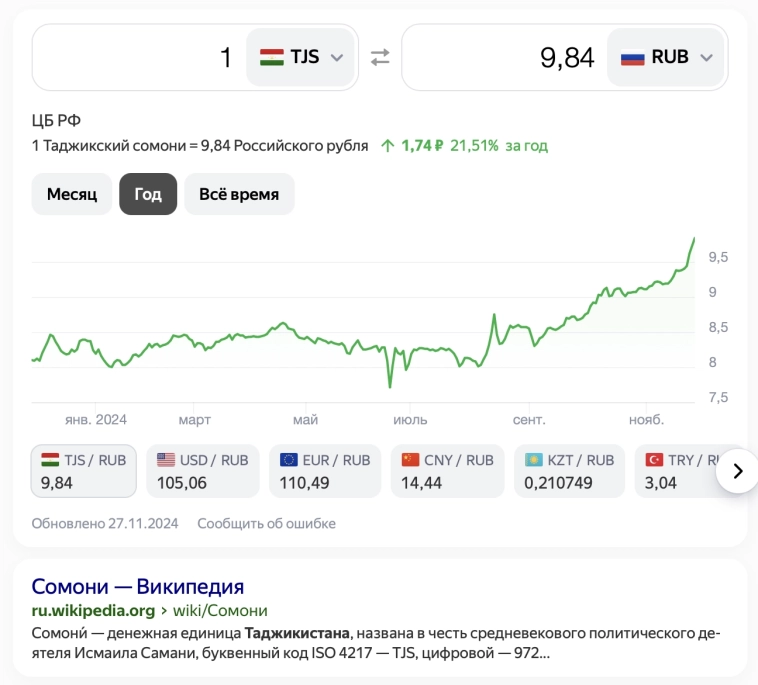758x685 pixels.
Task: Expand the TJS source currency dropdown
Action: pos(337,57)
